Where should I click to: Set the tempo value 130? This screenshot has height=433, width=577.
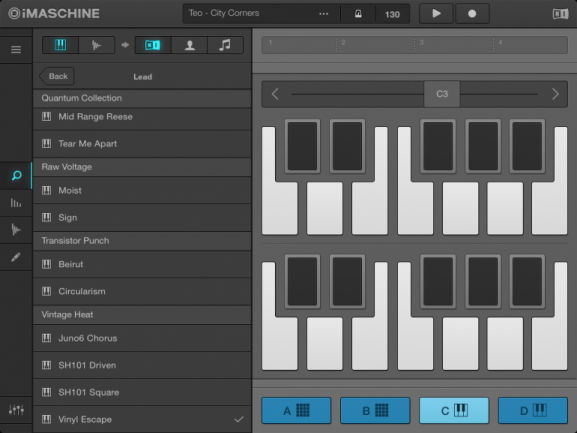[392, 14]
